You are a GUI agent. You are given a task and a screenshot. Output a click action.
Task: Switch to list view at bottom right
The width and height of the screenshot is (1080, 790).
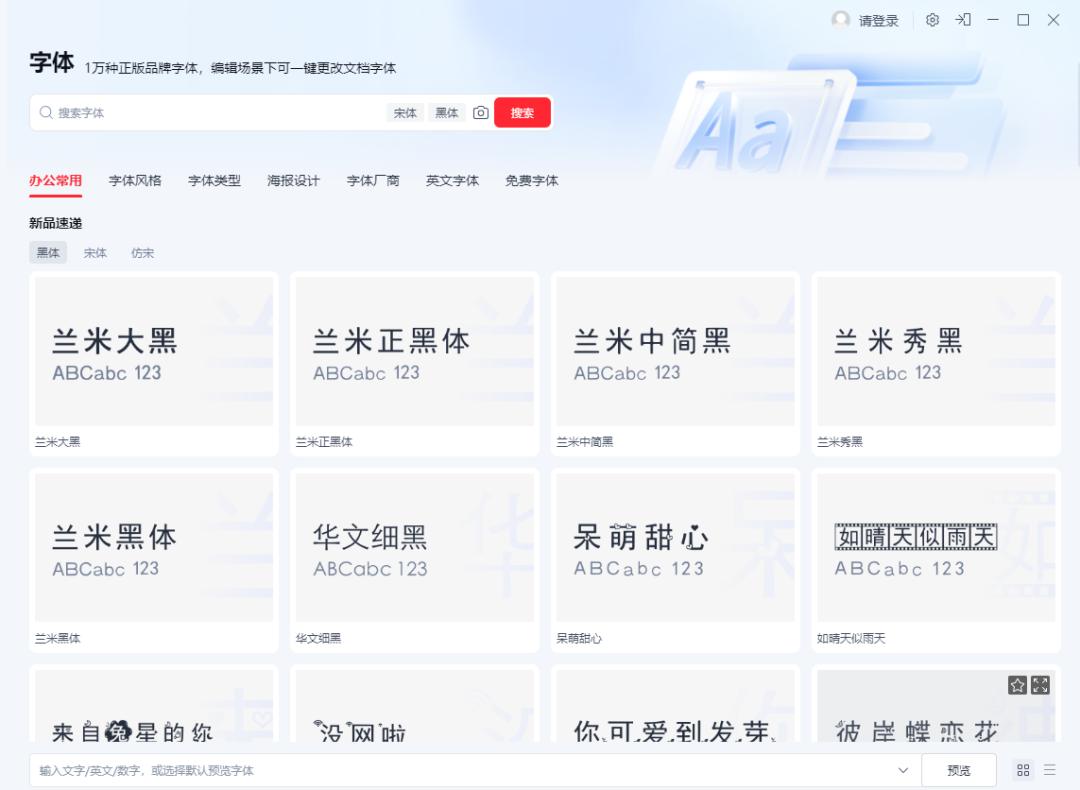[1050, 770]
